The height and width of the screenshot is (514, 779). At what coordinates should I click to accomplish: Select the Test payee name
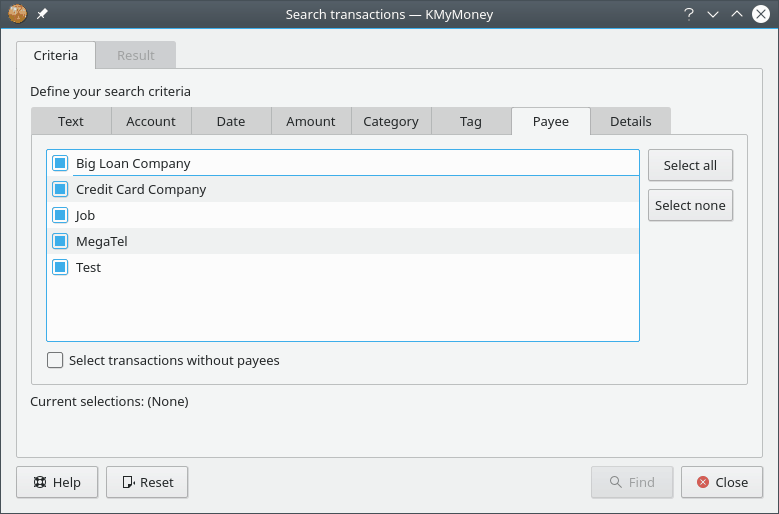(88, 267)
